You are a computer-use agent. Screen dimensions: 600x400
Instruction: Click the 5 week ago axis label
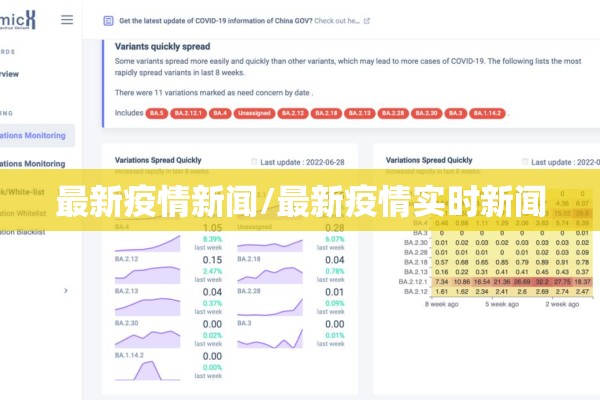(x=502, y=304)
